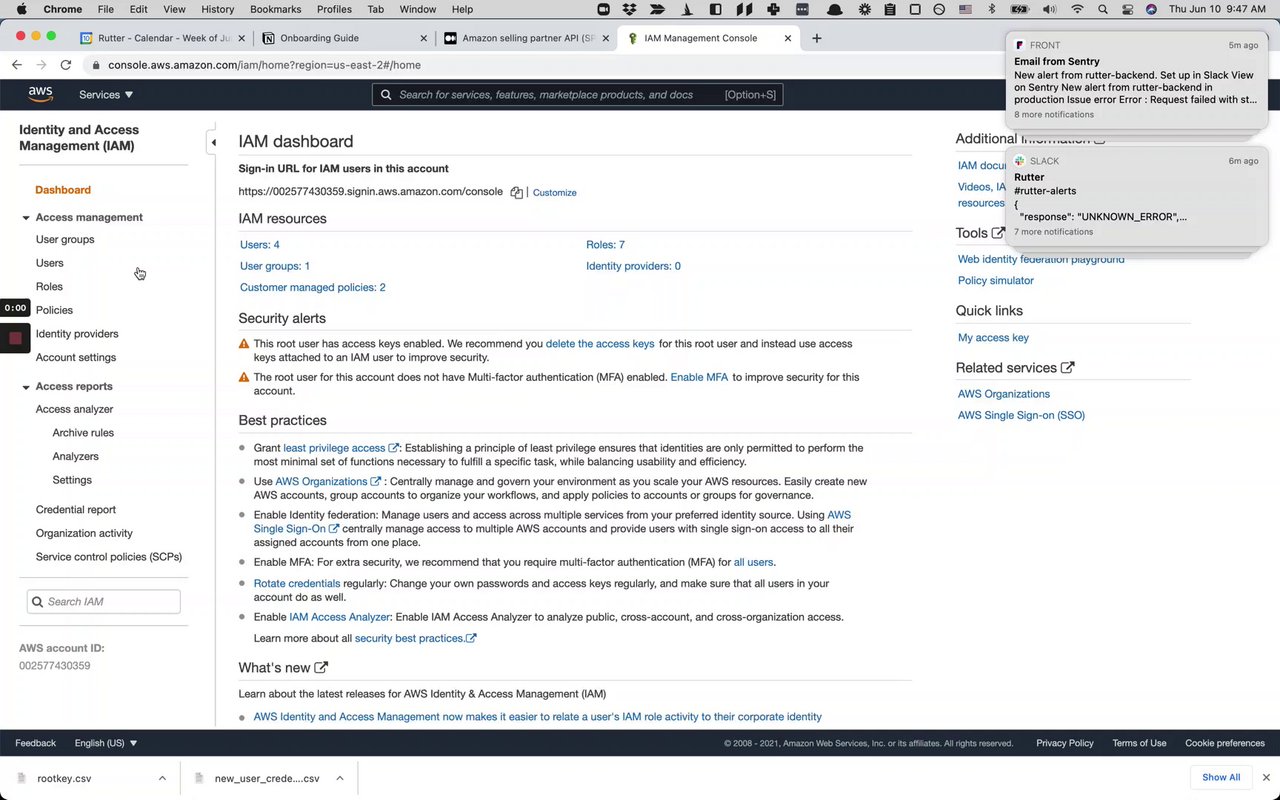The height and width of the screenshot is (800, 1280).
Task: Open the AWS Organizations related service link
Action: pos(1004,394)
